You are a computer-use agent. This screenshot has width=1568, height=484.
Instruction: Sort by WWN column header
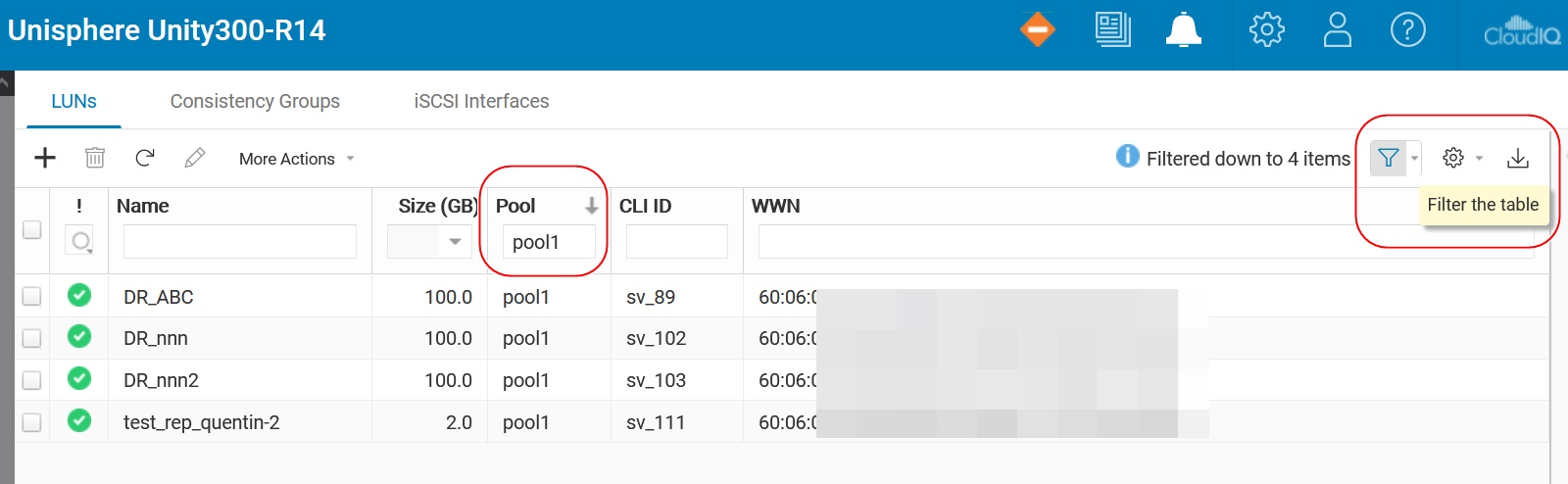[775, 206]
